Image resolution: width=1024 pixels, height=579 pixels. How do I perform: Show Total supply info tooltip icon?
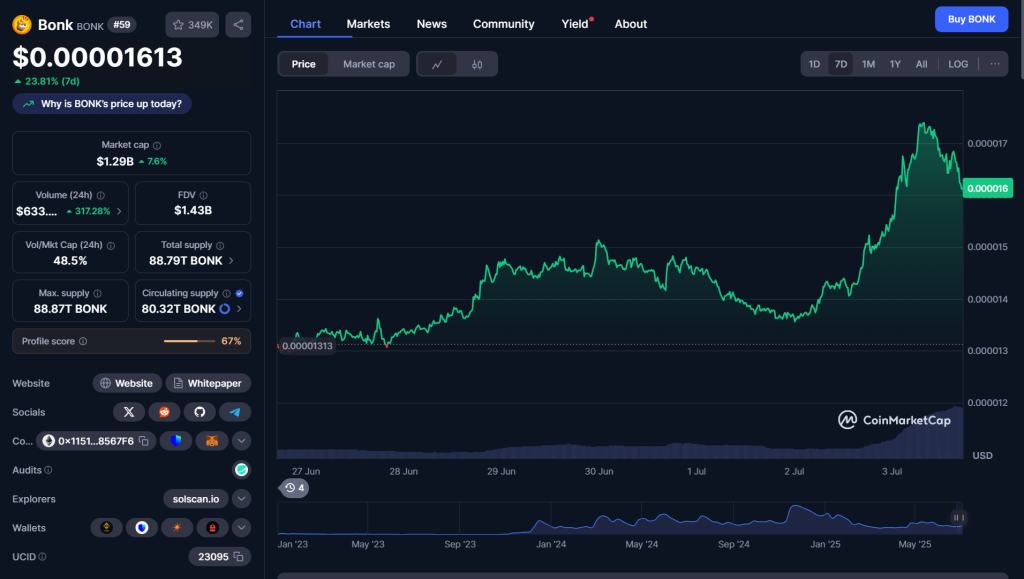click(220, 245)
